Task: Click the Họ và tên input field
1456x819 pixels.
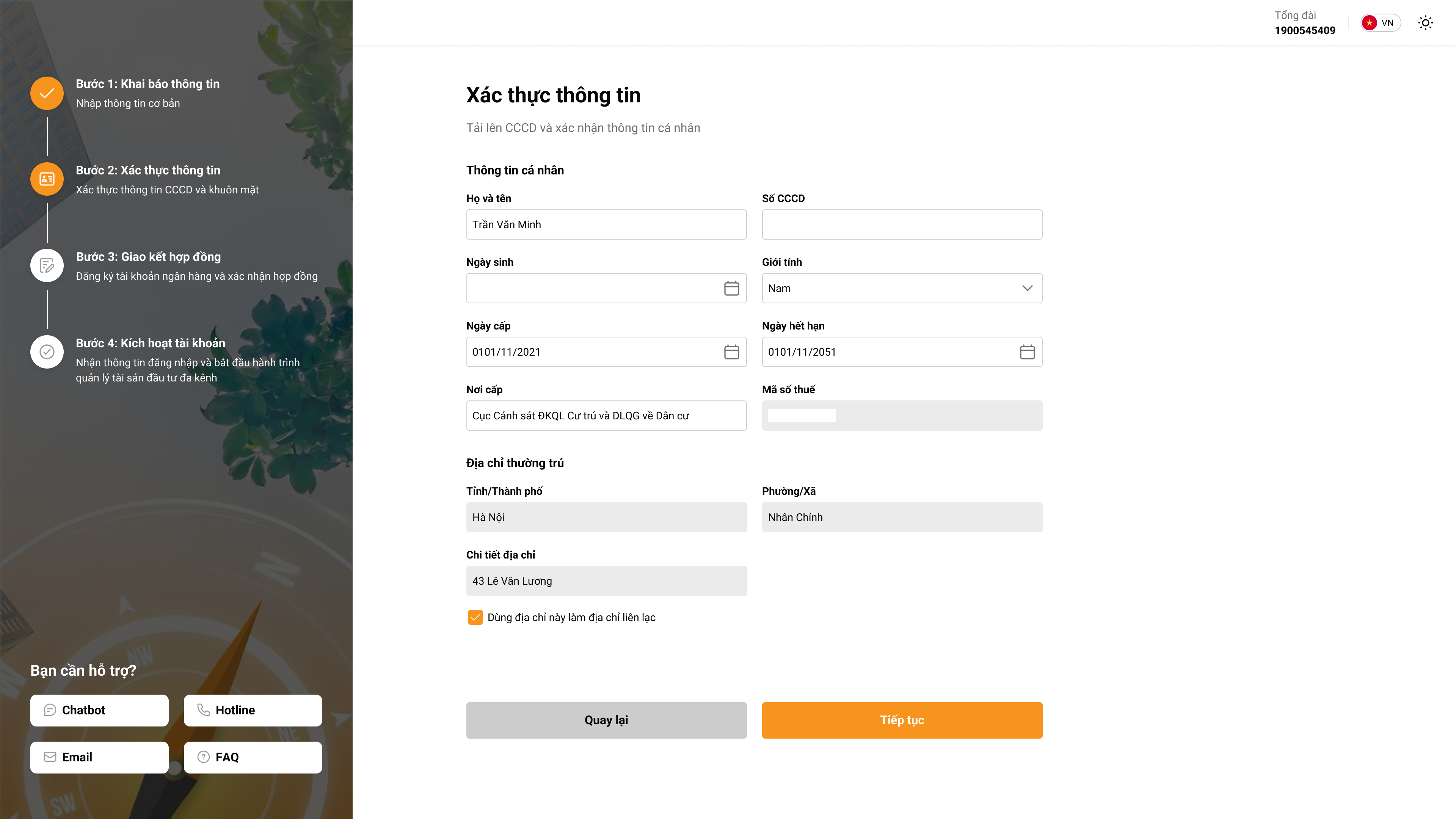Action: 607,224
